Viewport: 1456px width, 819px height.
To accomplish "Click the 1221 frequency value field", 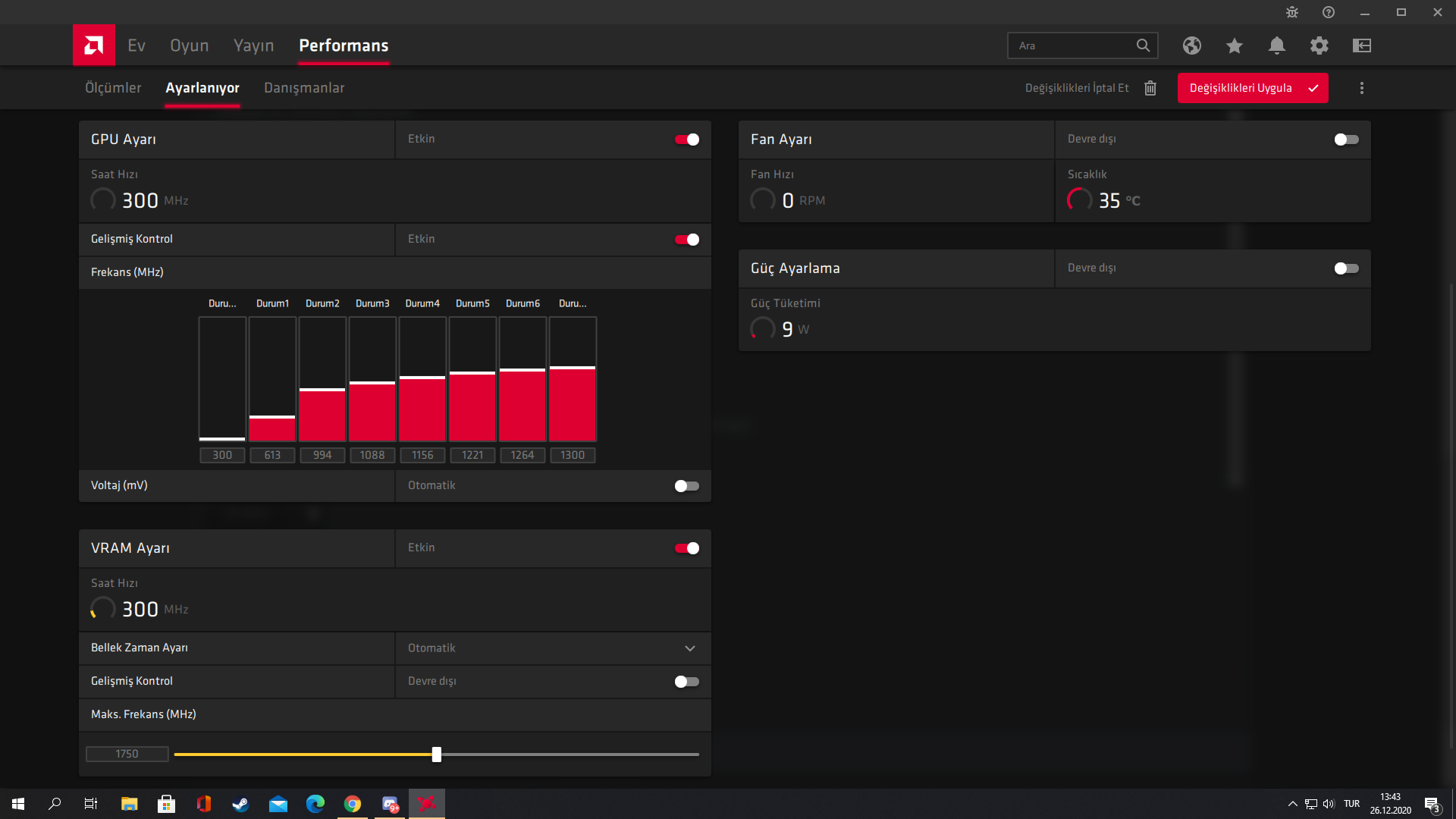I will 472,455.
